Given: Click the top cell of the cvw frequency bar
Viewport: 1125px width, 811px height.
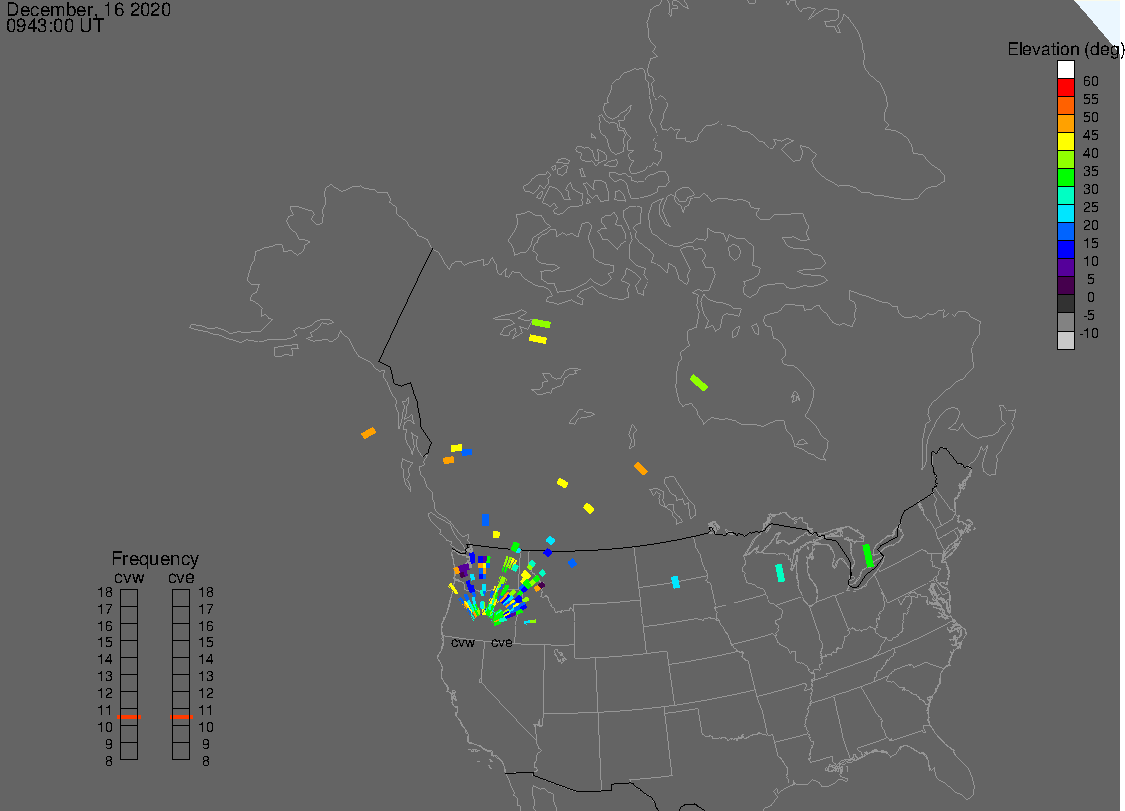Looking at the screenshot, I should (129, 598).
